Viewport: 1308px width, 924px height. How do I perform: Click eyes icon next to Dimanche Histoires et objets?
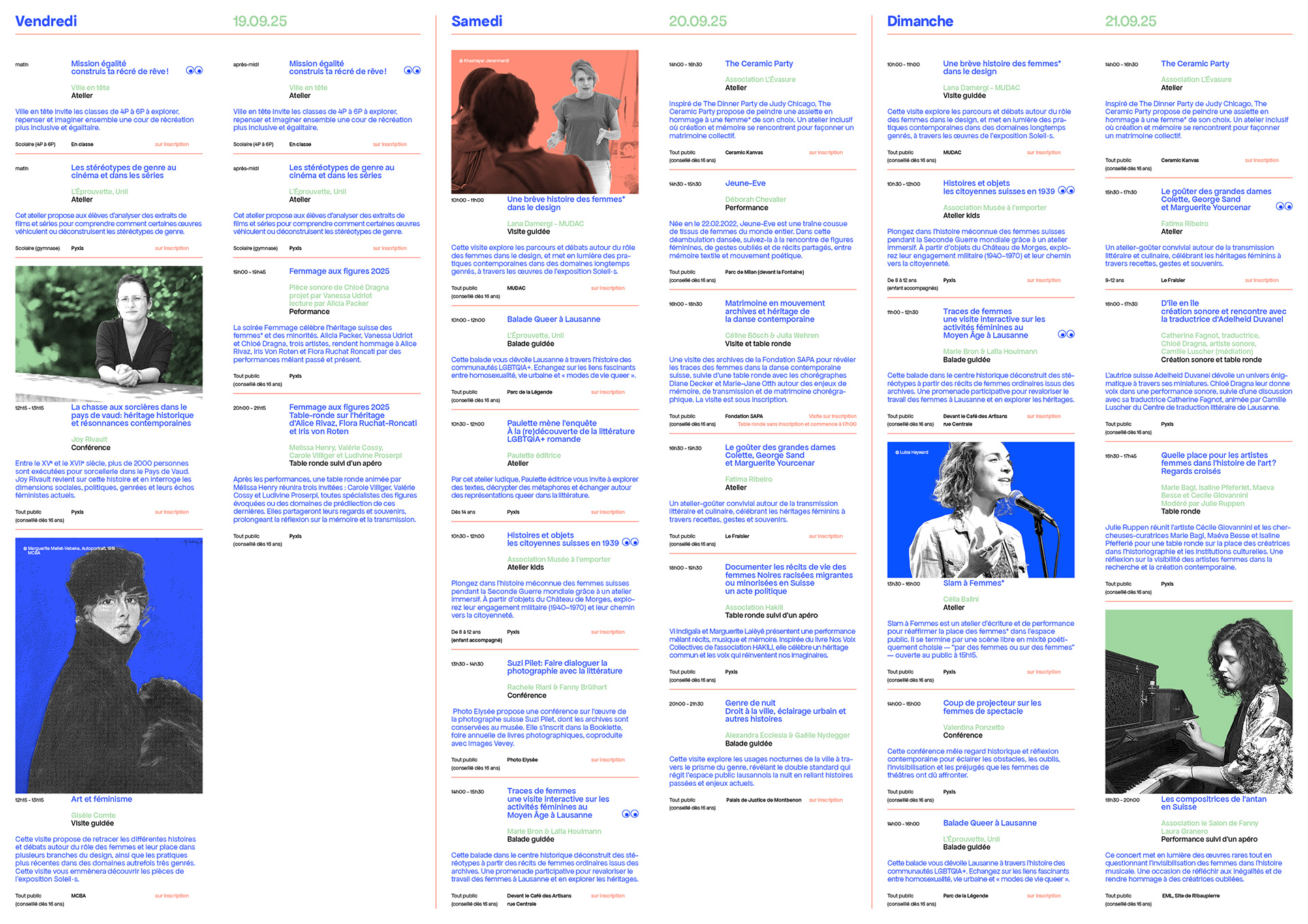1066,191
